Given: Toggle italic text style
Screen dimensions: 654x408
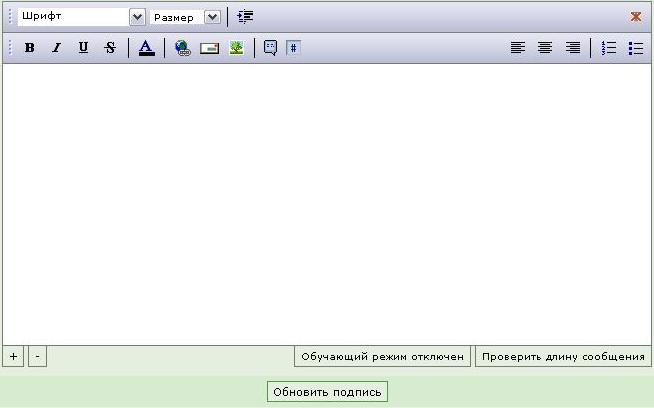Looking at the screenshot, I should 56,48.
